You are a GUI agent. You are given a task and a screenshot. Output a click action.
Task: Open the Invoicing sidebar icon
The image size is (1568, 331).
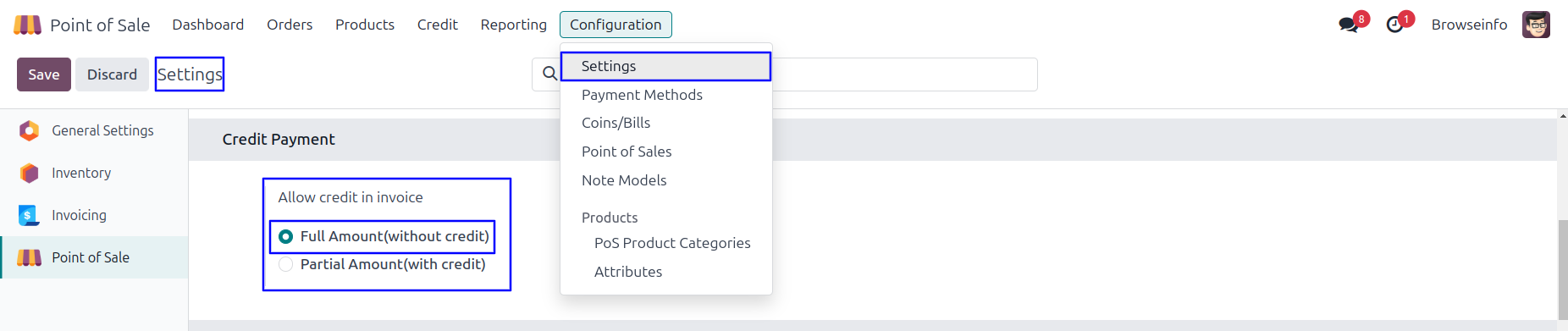click(x=29, y=215)
